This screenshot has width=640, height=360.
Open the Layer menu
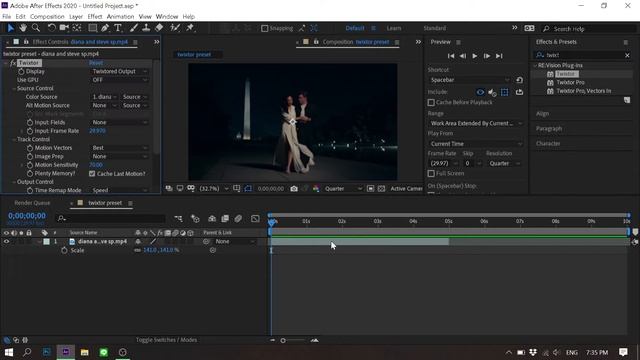pos(76,17)
